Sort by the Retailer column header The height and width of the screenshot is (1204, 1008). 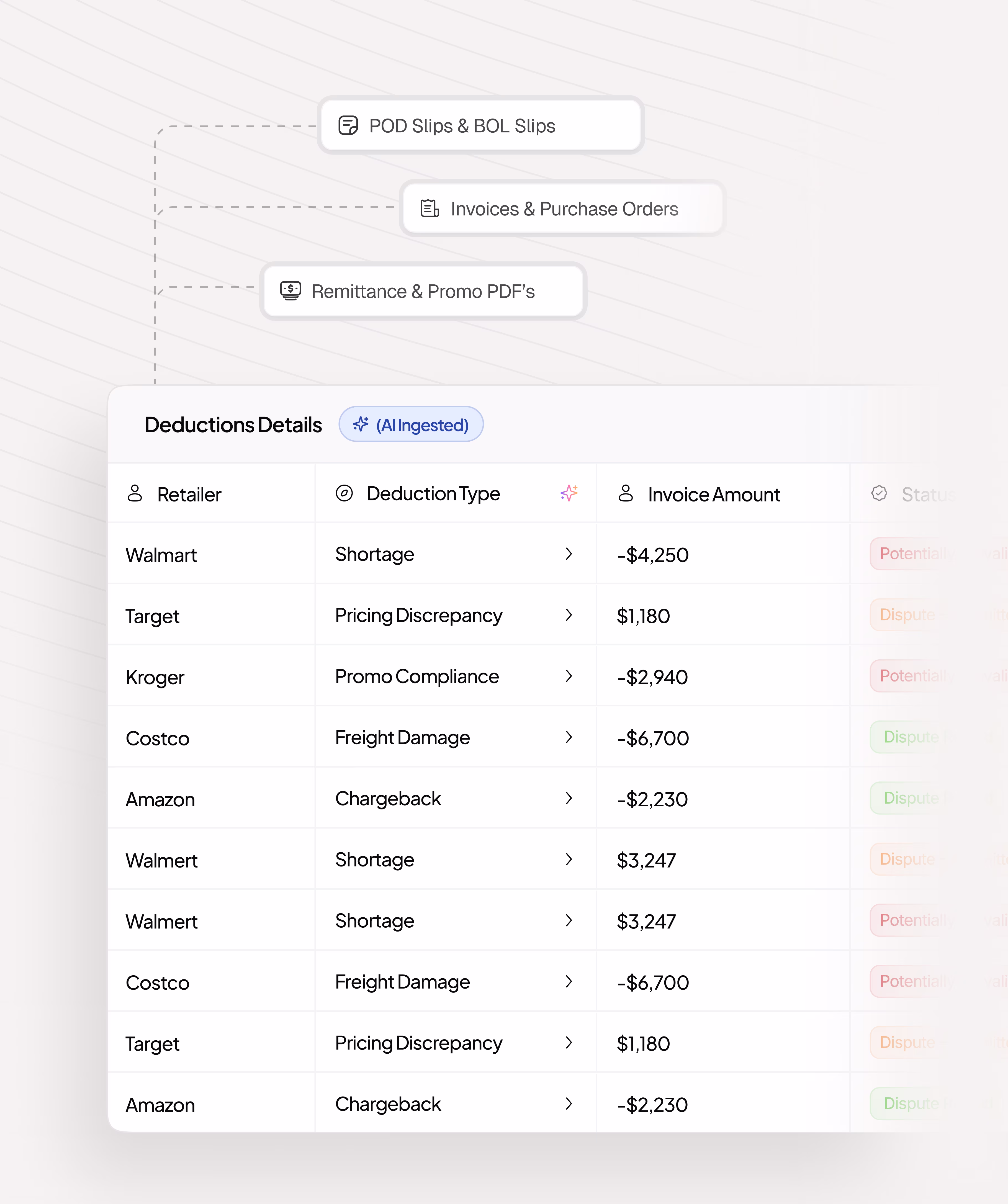[x=189, y=494]
